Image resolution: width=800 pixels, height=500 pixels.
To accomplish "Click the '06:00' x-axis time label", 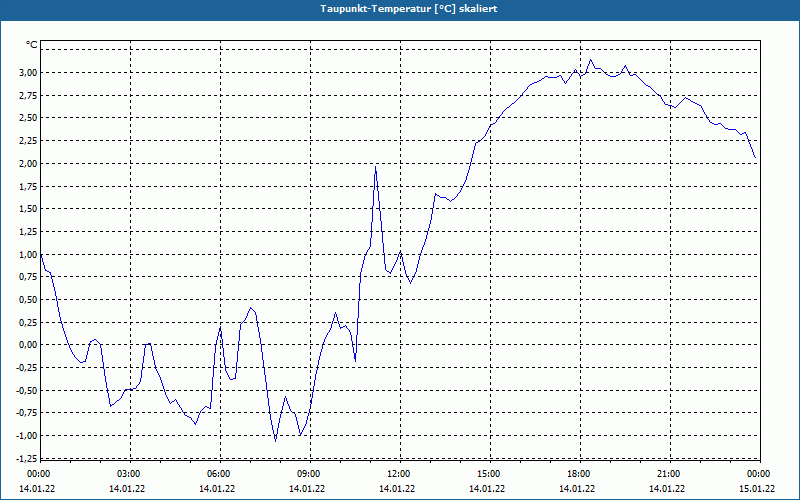I will [218, 474].
